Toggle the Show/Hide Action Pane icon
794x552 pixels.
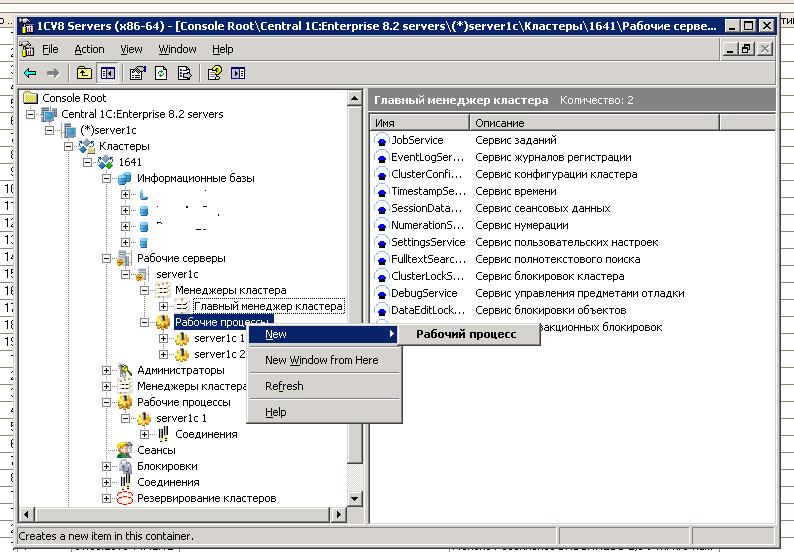pos(238,73)
